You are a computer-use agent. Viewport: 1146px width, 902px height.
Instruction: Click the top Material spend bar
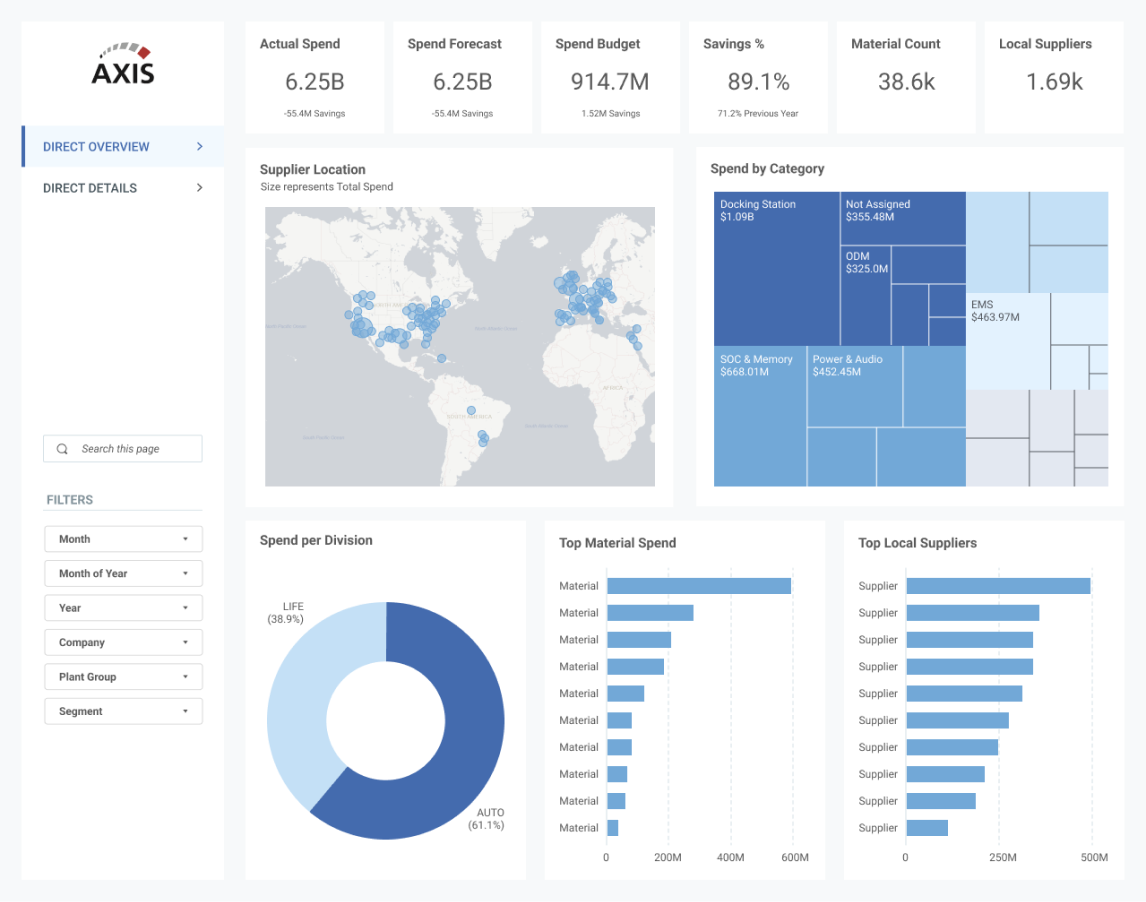click(699, 585)
